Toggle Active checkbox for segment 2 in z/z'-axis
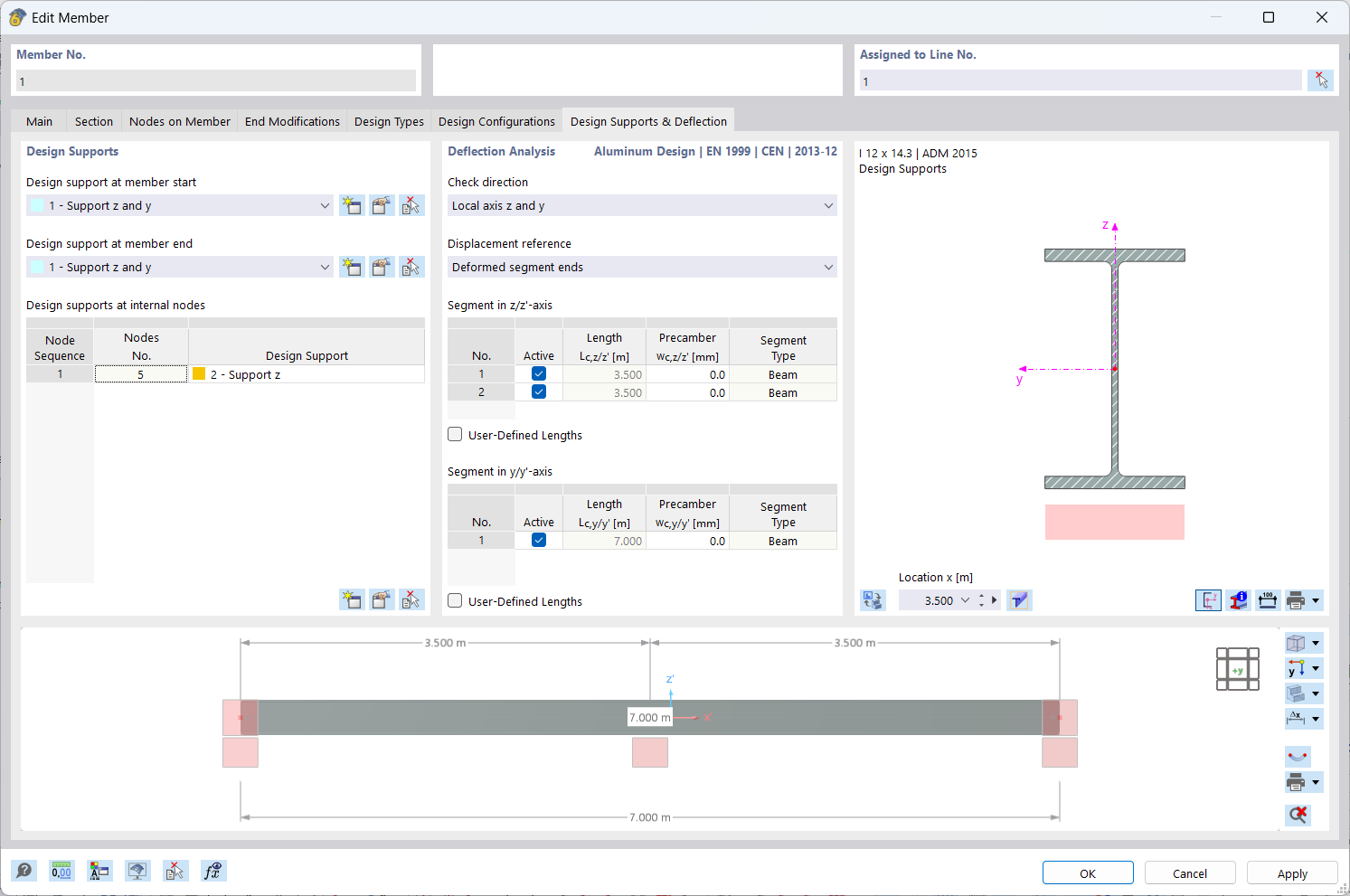The image size is (1350, 896). [538, 391]
